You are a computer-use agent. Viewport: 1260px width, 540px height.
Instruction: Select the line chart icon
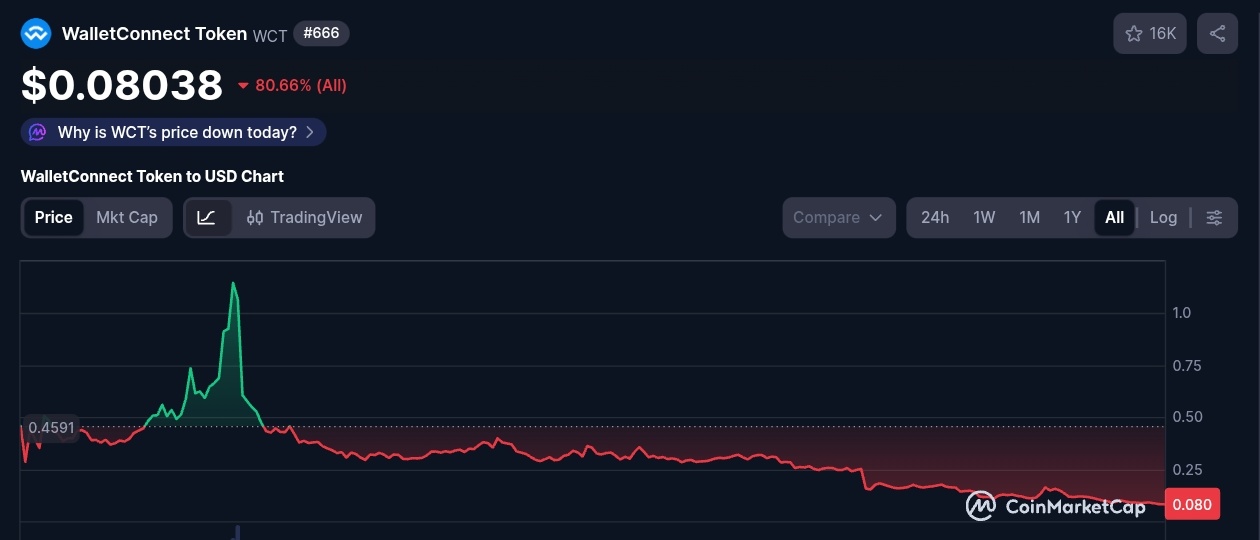[207, 218]
